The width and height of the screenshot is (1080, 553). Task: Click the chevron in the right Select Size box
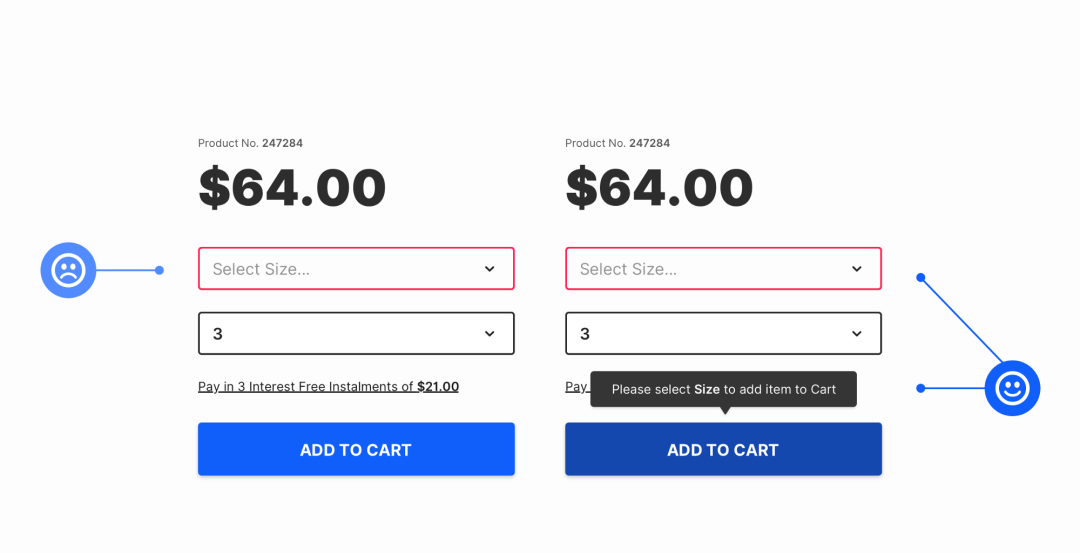[856, 269]
